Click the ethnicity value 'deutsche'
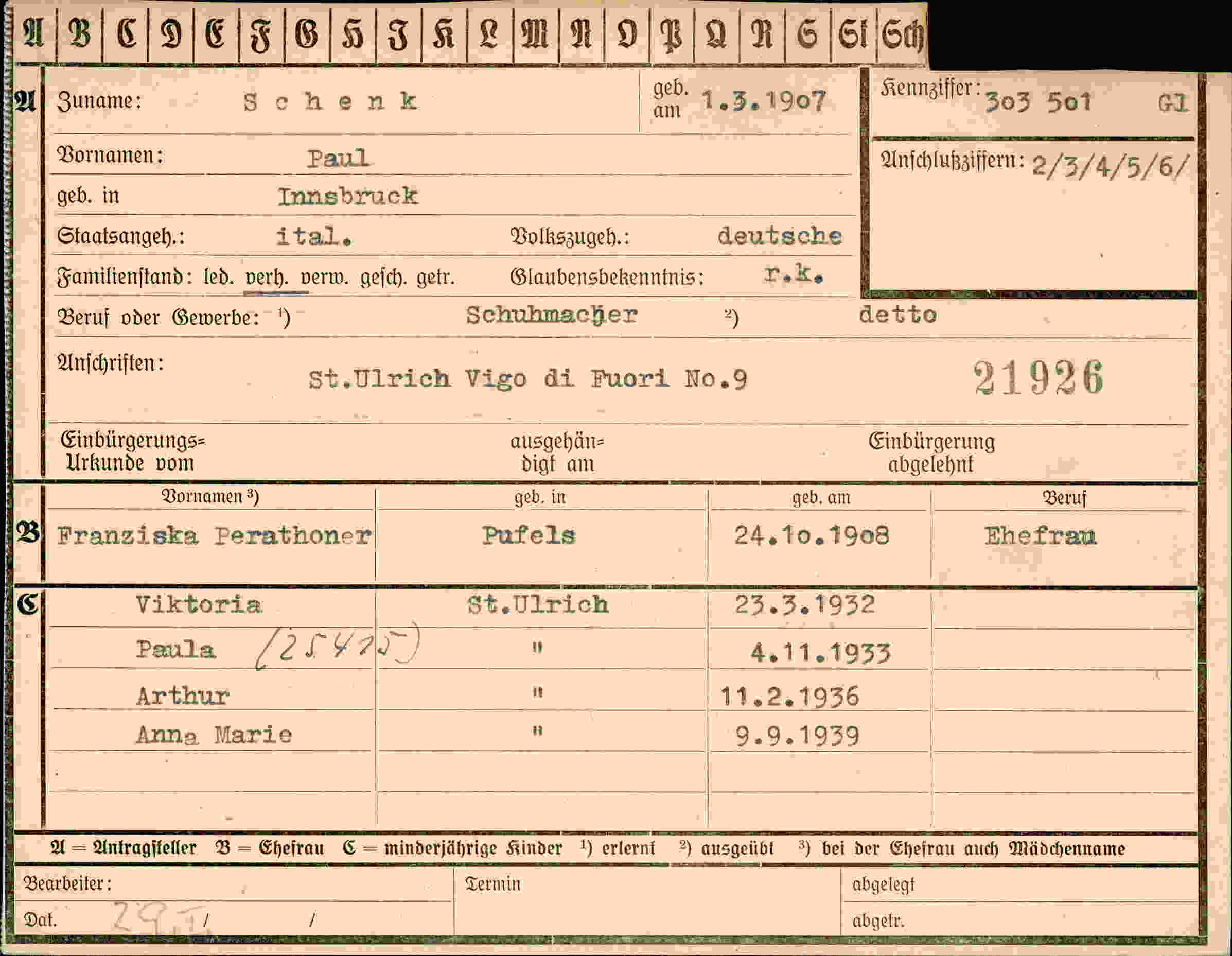The height and width of the screenshot is (956, 1232). tap(780, 235)
